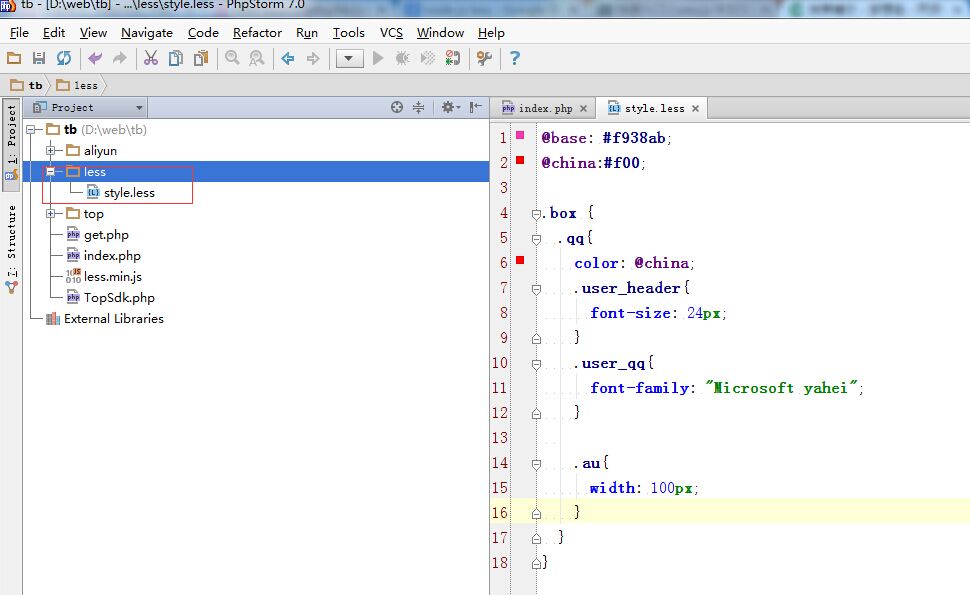Click the Open folder toolbar icon

(14, 58)
